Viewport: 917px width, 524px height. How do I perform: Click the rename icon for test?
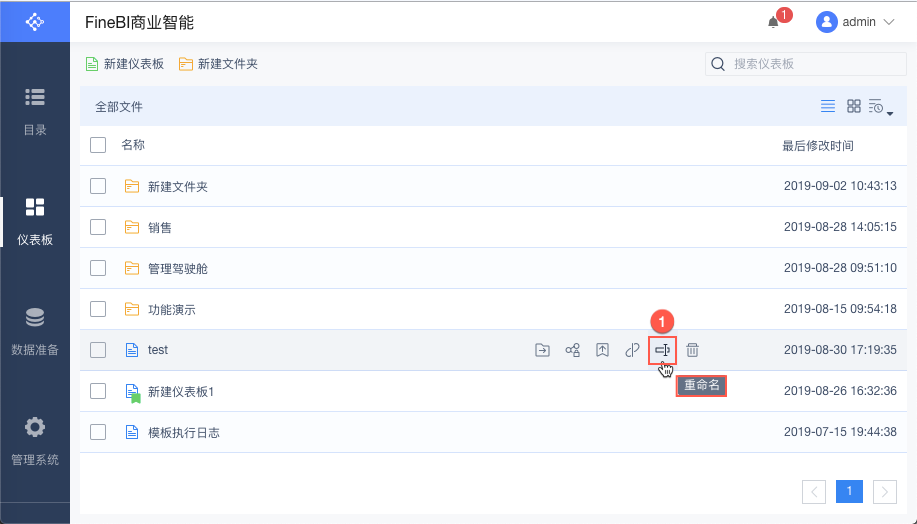[x=661, y=350]
